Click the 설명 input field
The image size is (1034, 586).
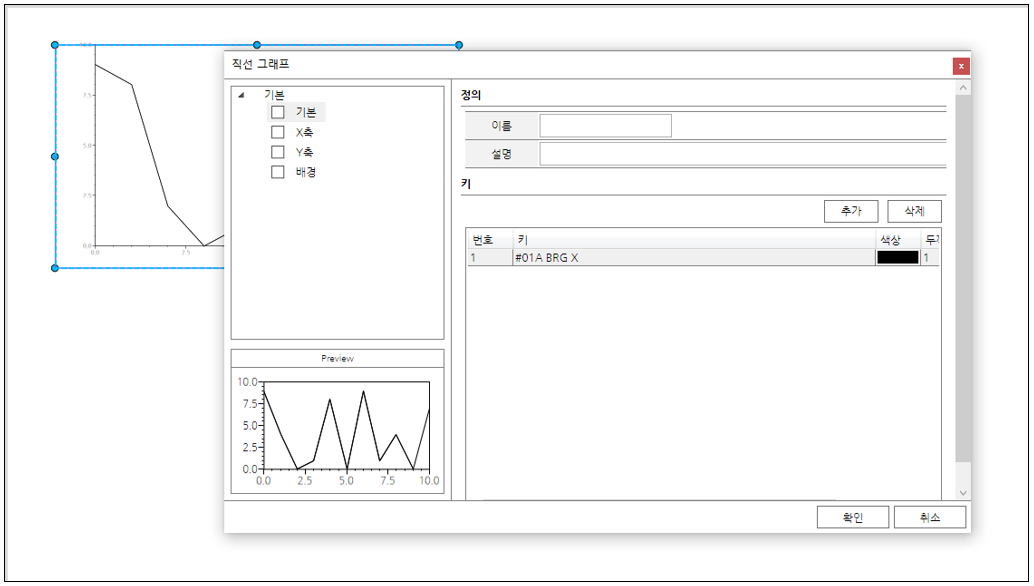[x=743, y=154]
